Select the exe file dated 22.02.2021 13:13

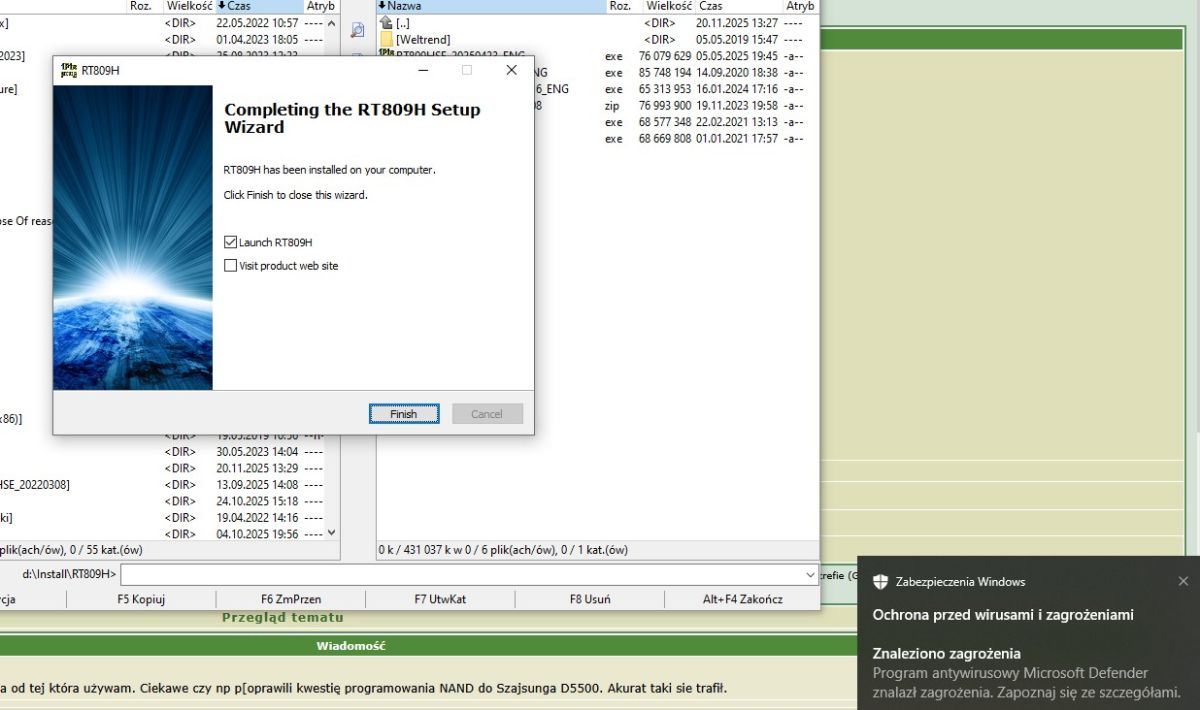tap(596, 122)
